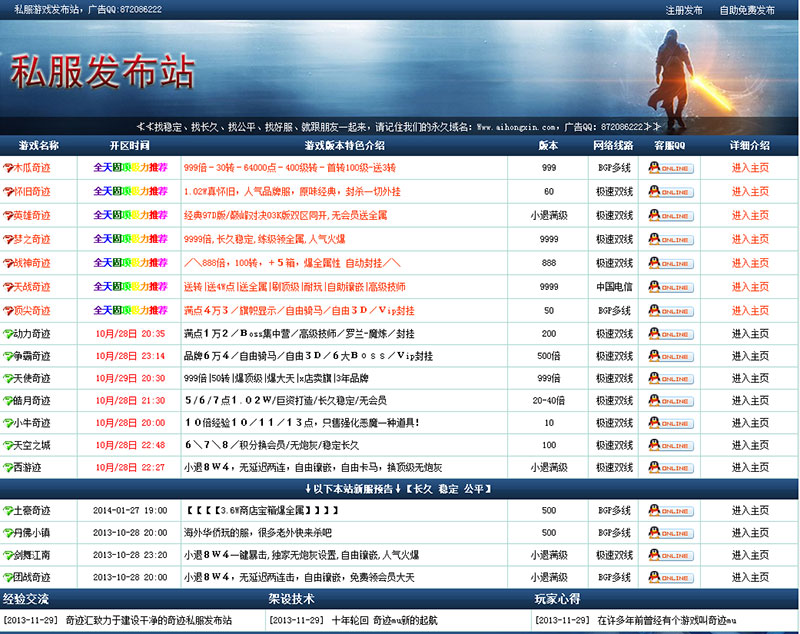The image size is (800, 634).
Task: Click the green icon next to 团战奇迹
Action: (x=8, y=578)
